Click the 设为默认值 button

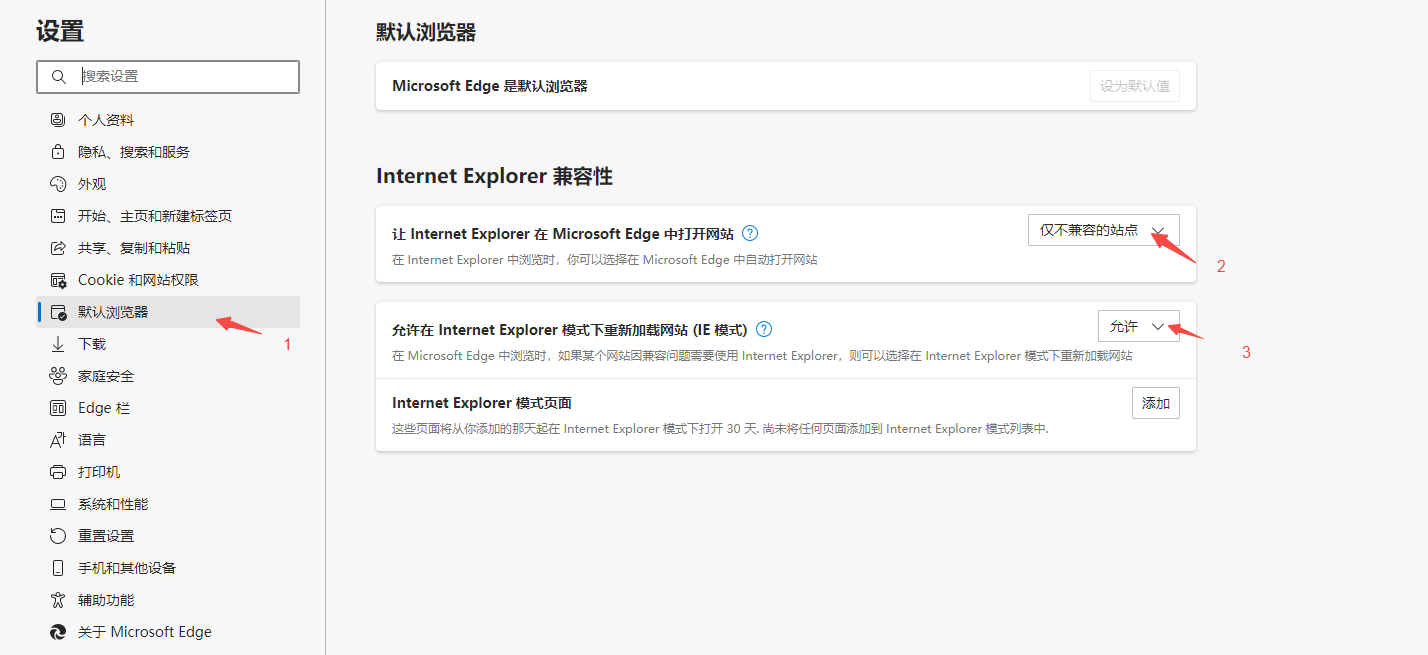[x=1134, y=86]
